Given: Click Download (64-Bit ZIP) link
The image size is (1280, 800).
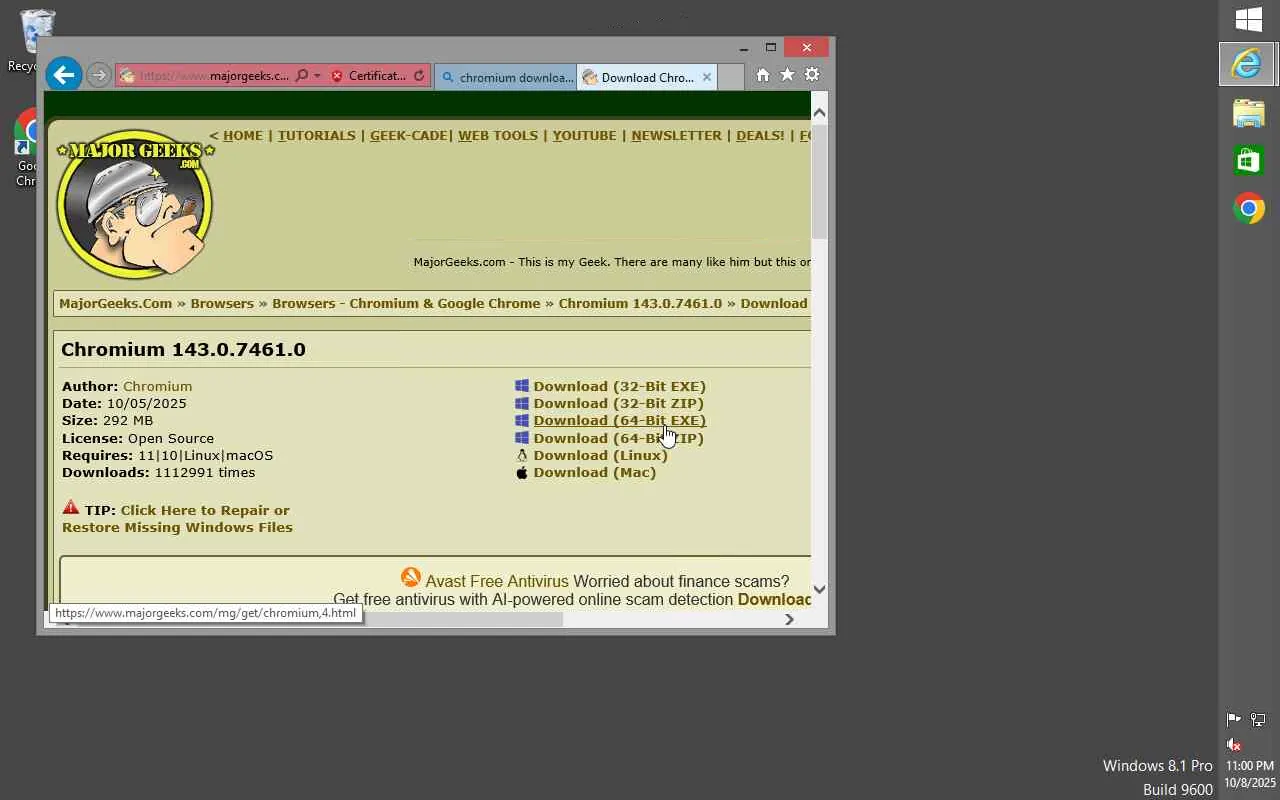Looking at the screenshot, I should pos(618,439).
